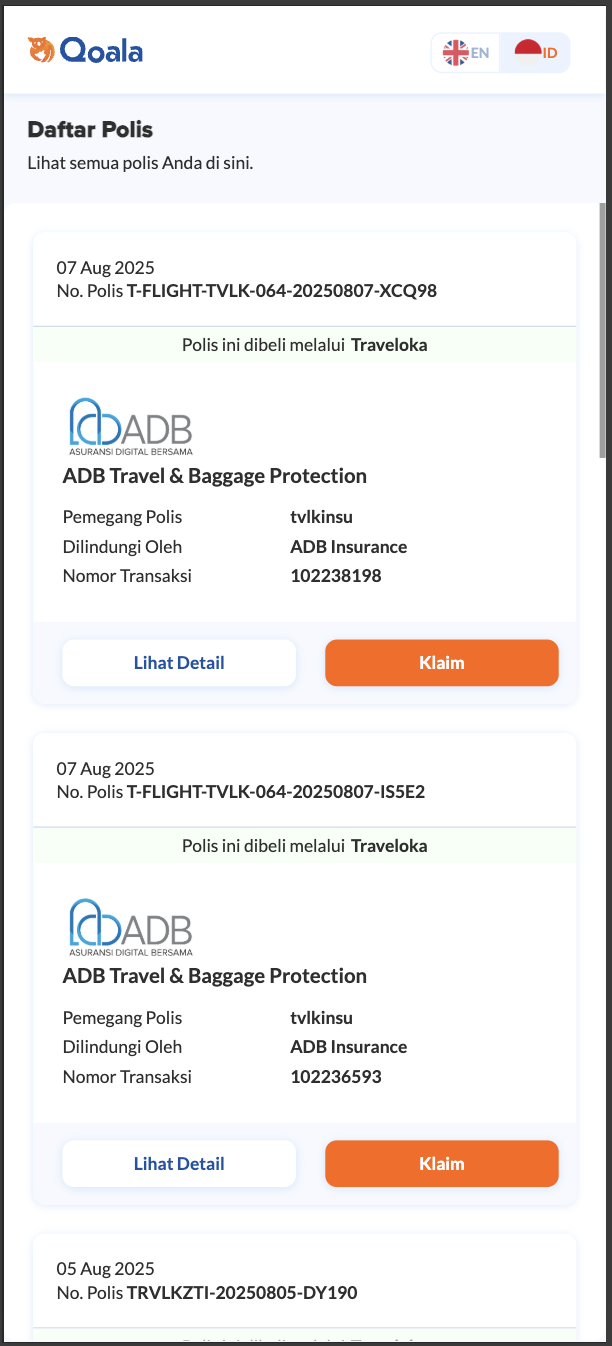Click the ADB logo in the XCQ98 policy card
The width and height of the screenshot is (612, 1346).
click(130, 426)
